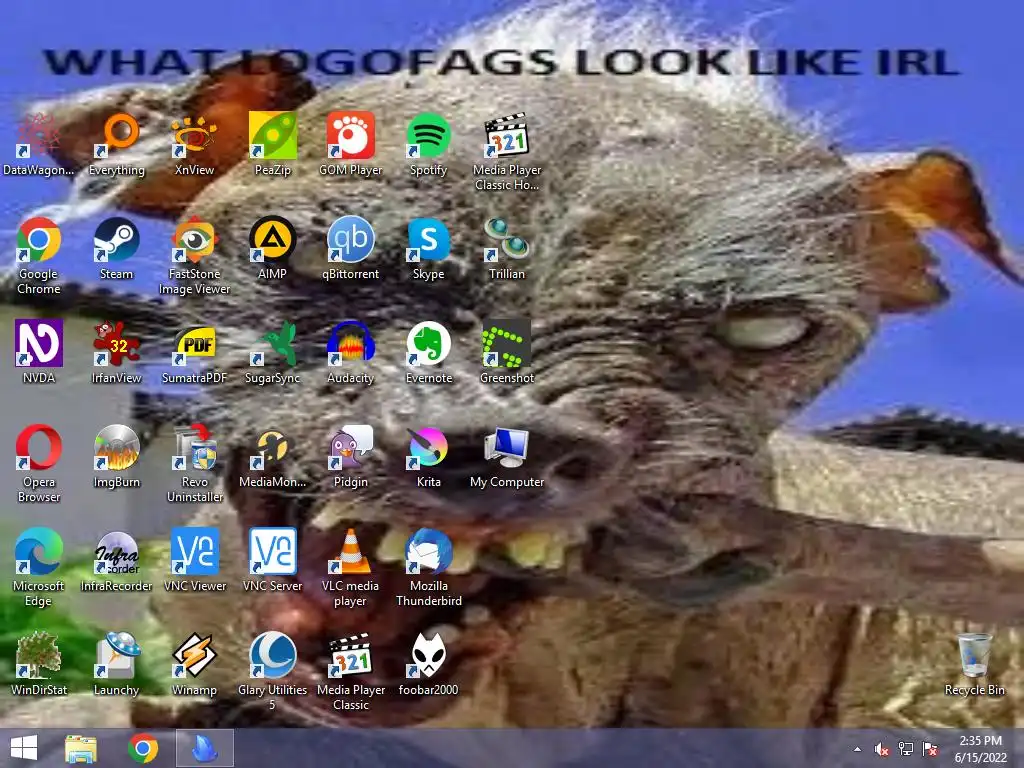Launch Audacity shortcut
Screen dimensions: 1024x768
351,353
